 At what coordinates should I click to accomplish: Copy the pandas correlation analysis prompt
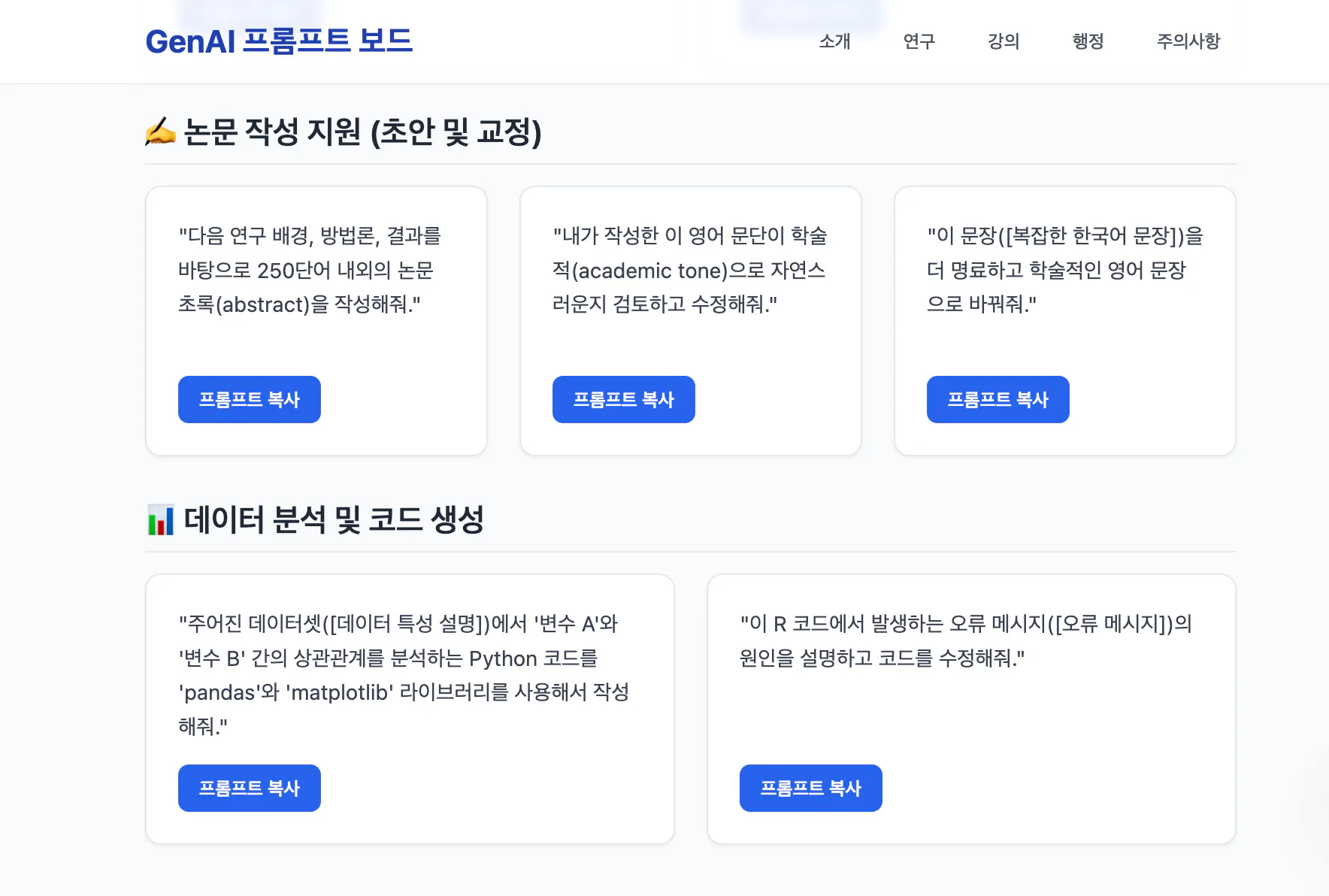click(x=249, y=788)
